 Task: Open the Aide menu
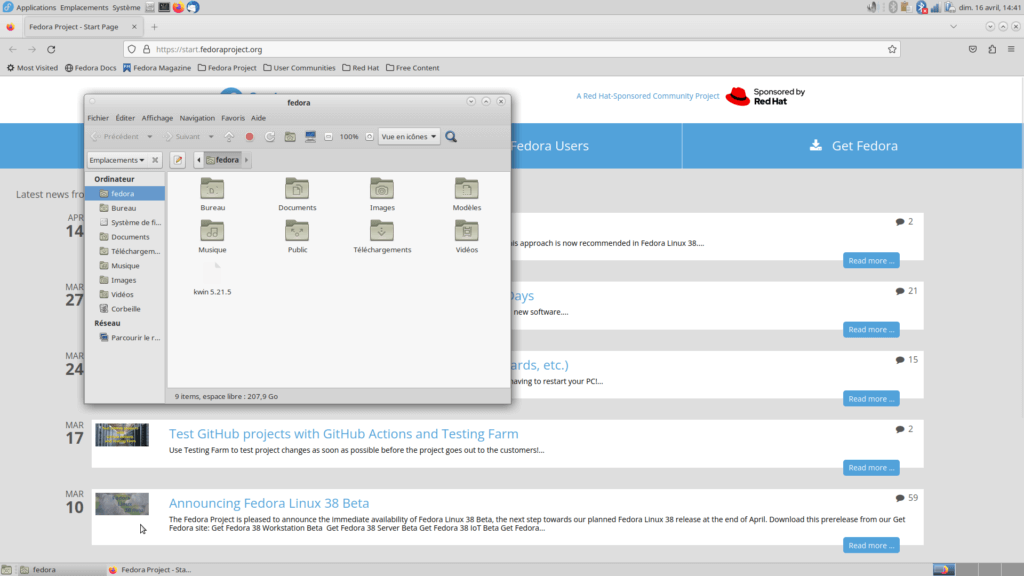point(259,118)
